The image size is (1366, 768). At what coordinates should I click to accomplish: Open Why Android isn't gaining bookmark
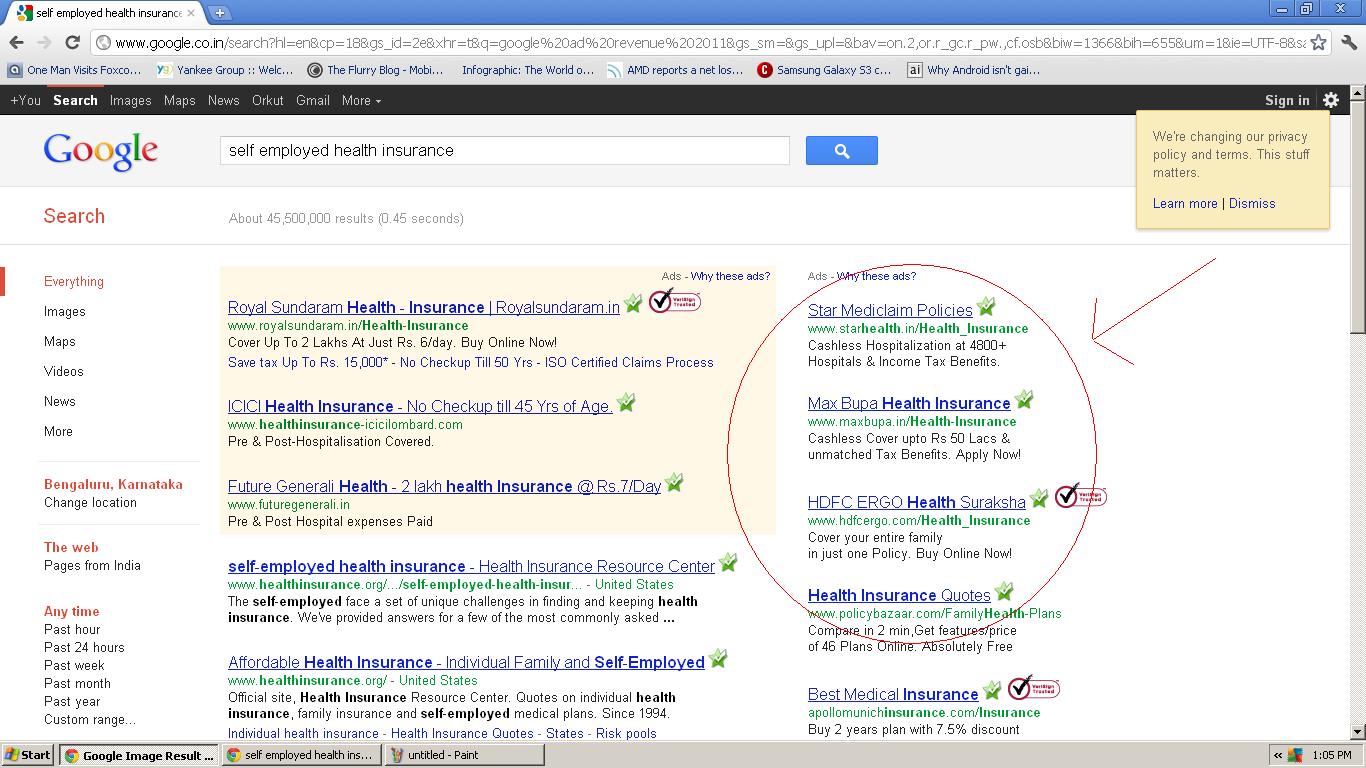974,70
